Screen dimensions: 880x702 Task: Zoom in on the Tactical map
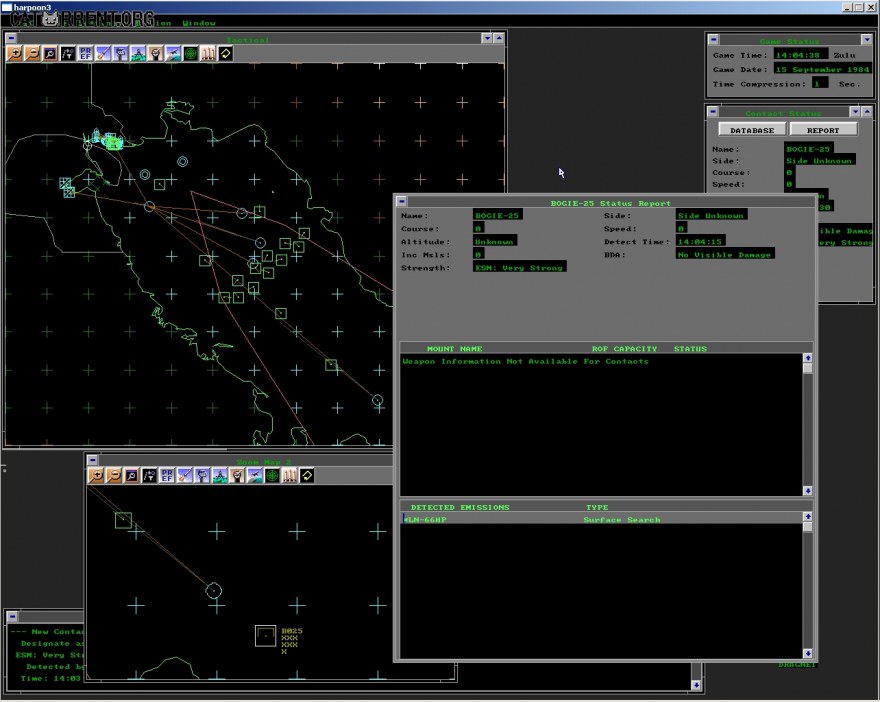tap(15, 53)
